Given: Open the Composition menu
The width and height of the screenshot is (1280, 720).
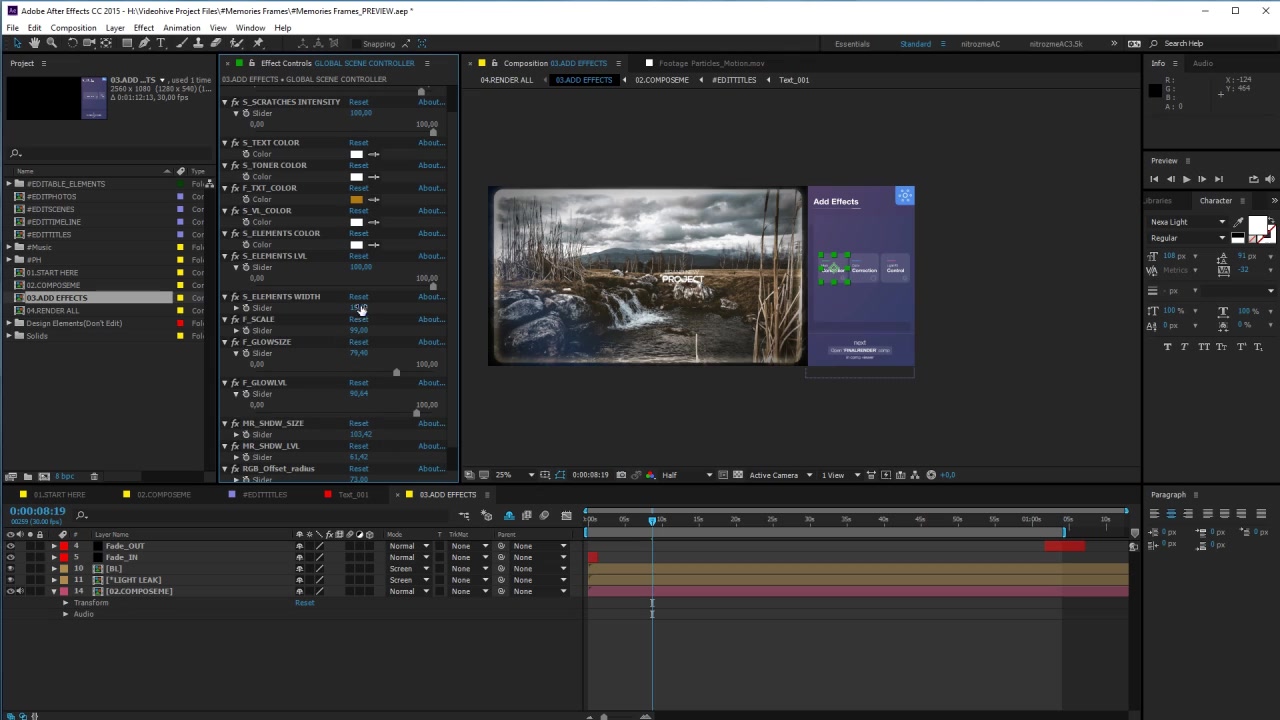Looking at the screenshot, I should coord(73,28).
